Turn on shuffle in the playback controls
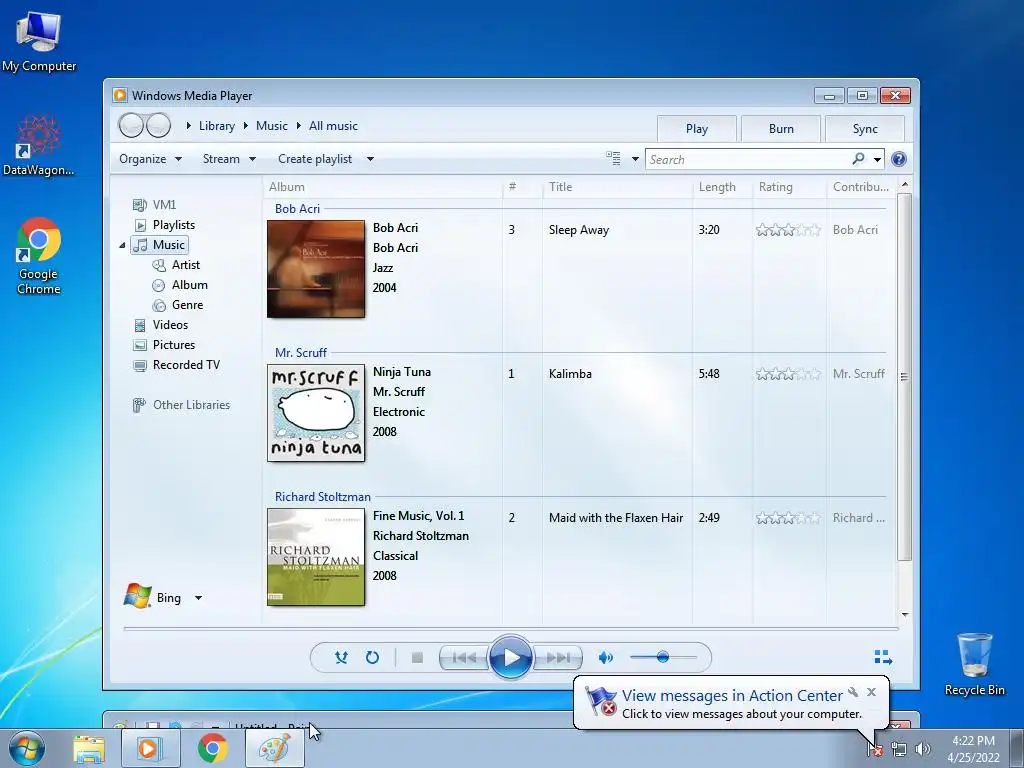The image size is (1024, 768). pyautogui.click(x=341, y=657)
